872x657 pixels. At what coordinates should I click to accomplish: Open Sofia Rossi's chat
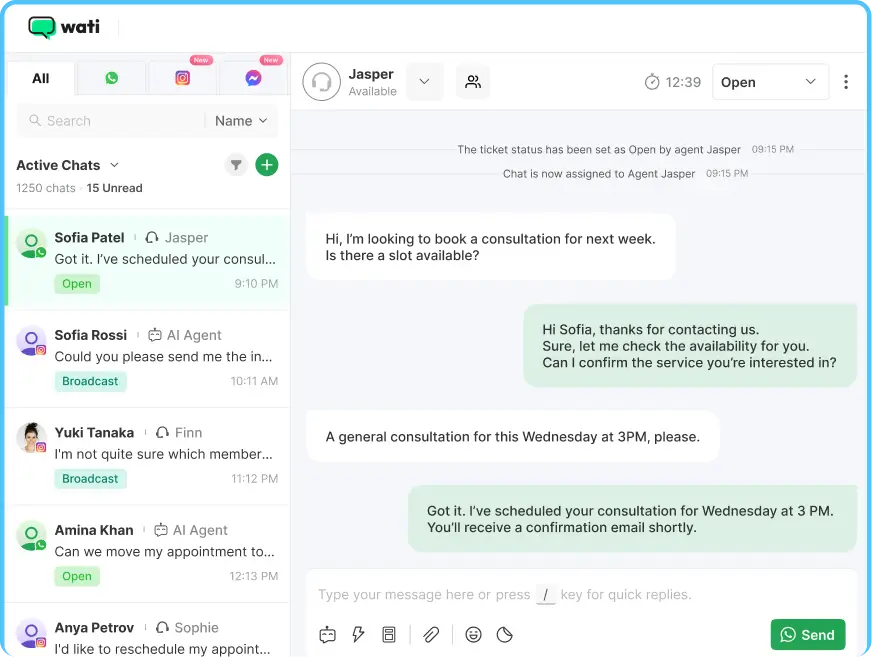tap(147, 358)
